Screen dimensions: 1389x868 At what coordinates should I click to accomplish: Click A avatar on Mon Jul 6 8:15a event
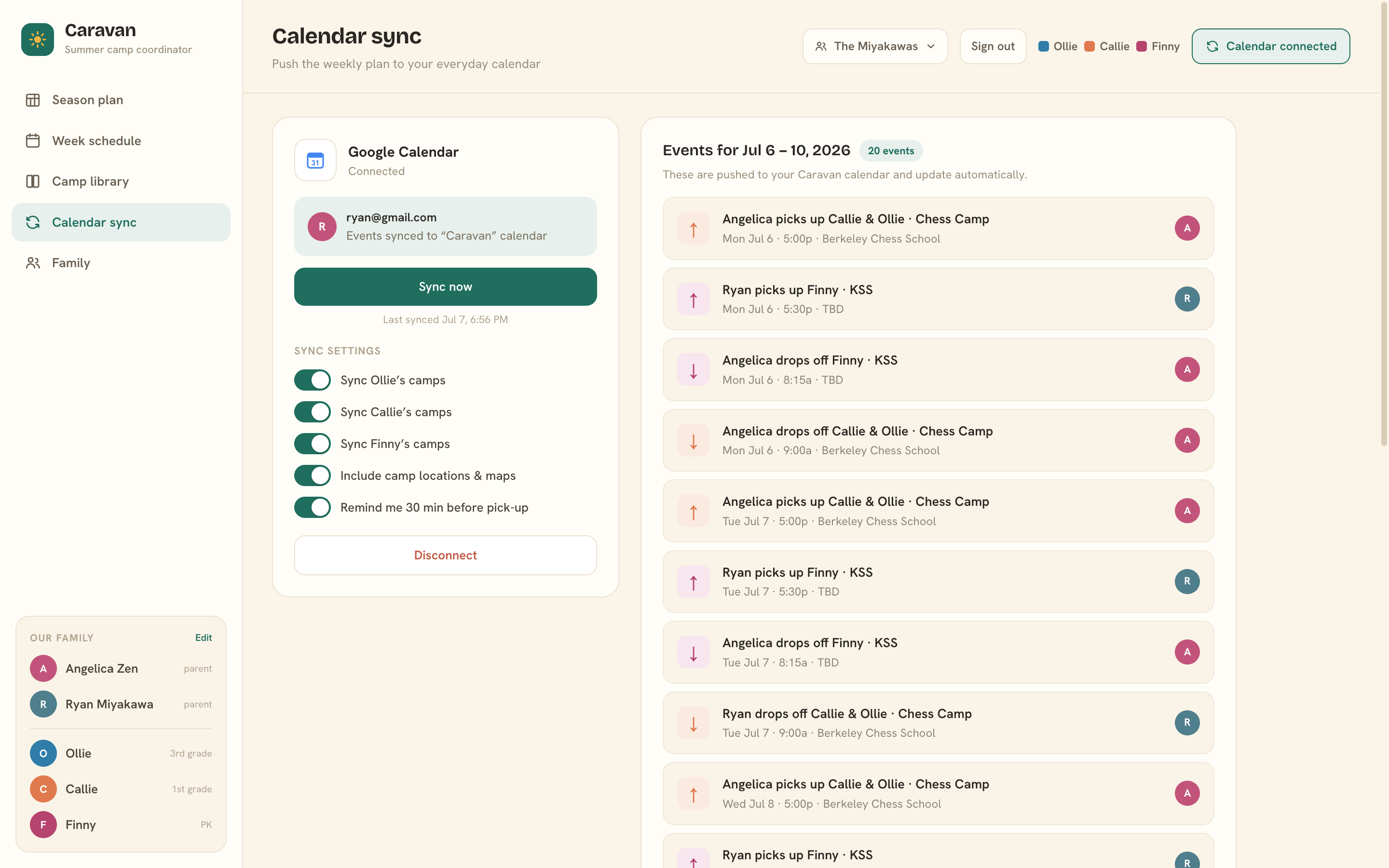[x=1187, y=370]
